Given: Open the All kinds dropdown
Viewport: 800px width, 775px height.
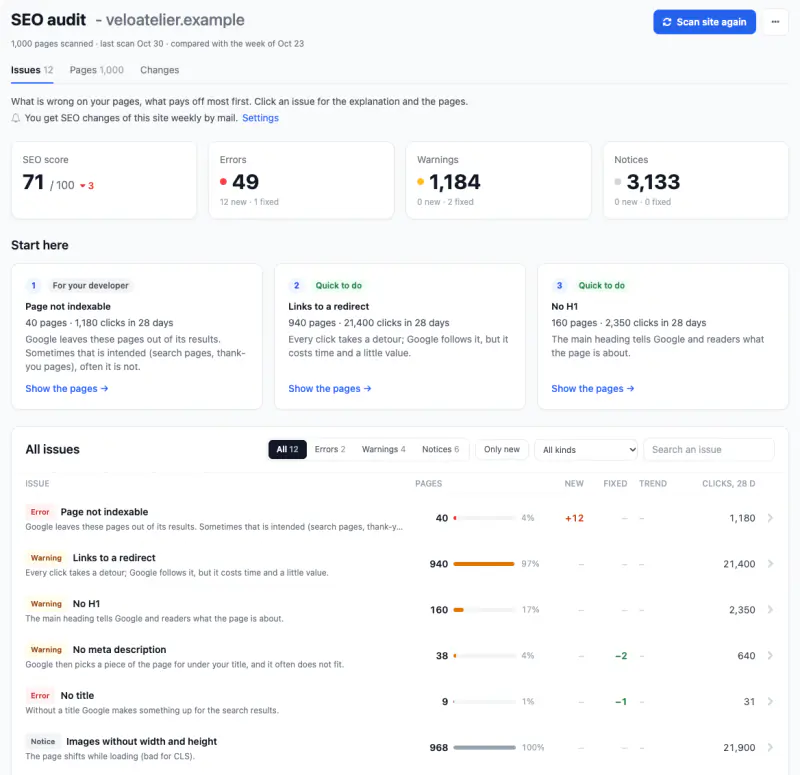Looking at the screenshot, I should click(x=586, y=449).
